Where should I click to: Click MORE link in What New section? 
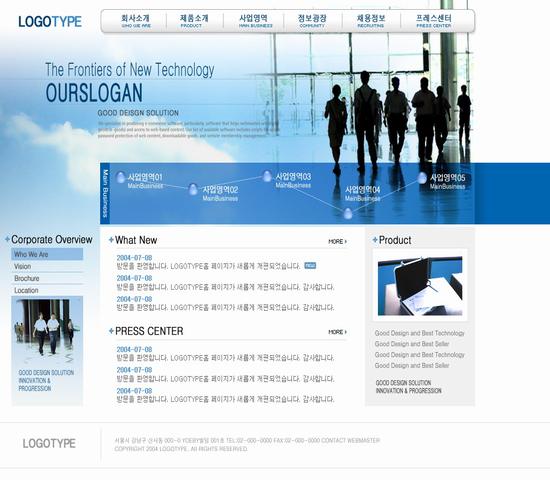click(x=337, y=241)
